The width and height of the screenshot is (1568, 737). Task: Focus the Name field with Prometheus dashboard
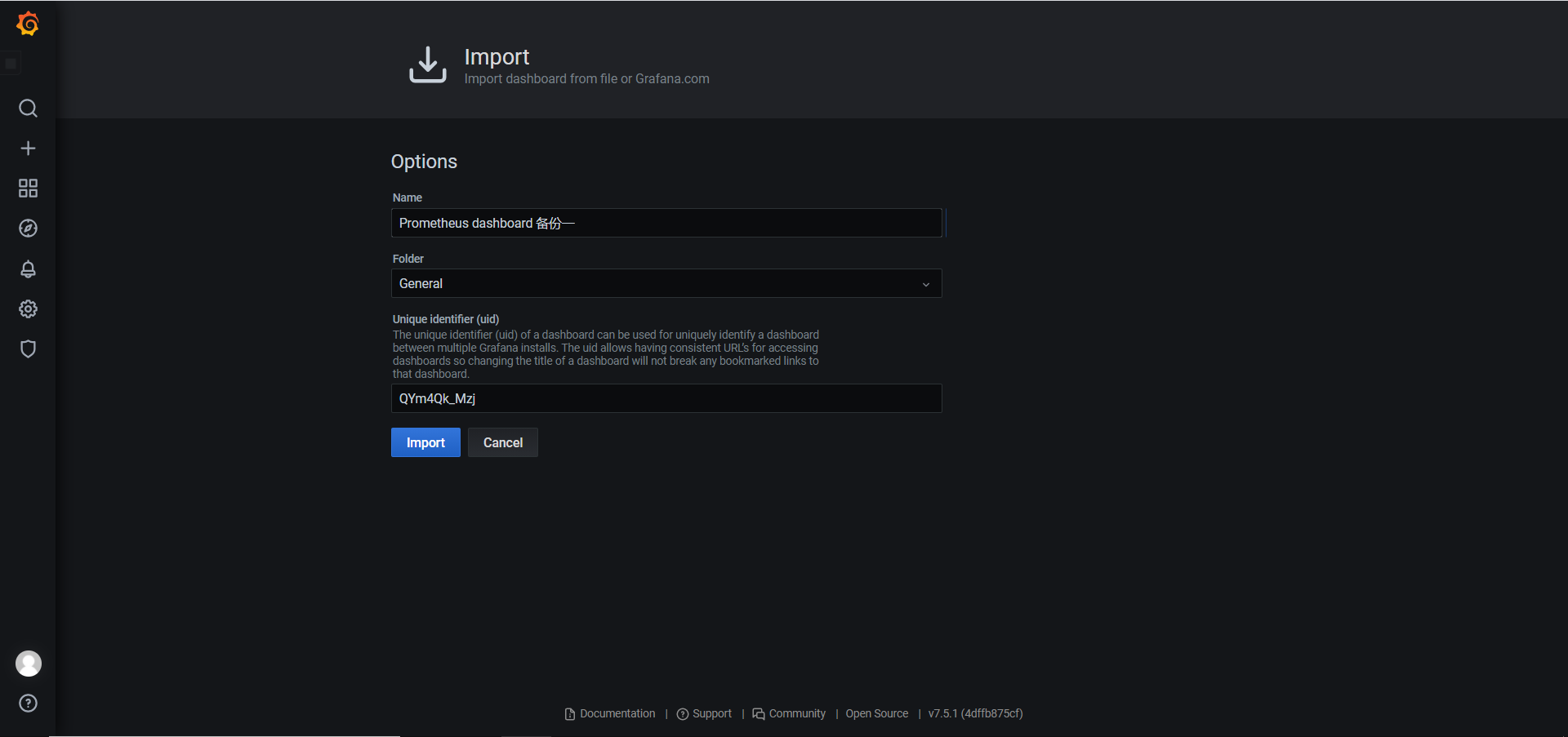pos(666,223)
